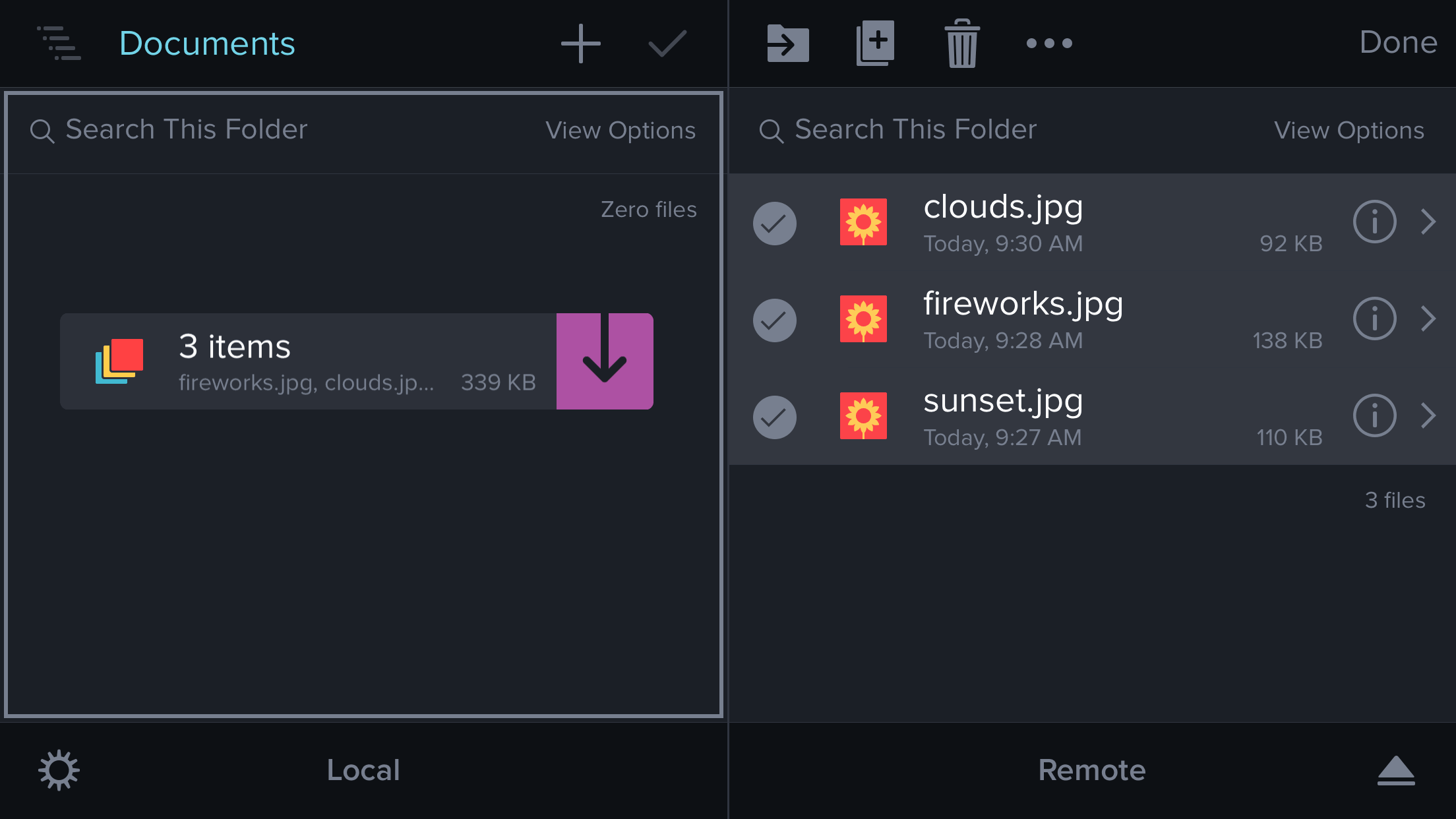This screenshot has height=819, width=1456.
Task: Click the plus add button
Action: [x=580, y=44]
